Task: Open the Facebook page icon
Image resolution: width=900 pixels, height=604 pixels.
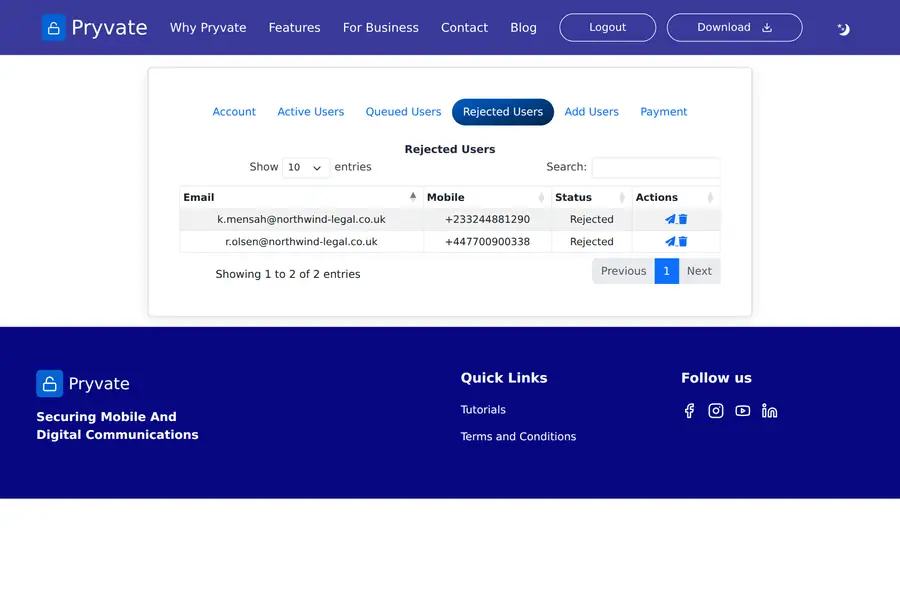Action: point(689,411)
